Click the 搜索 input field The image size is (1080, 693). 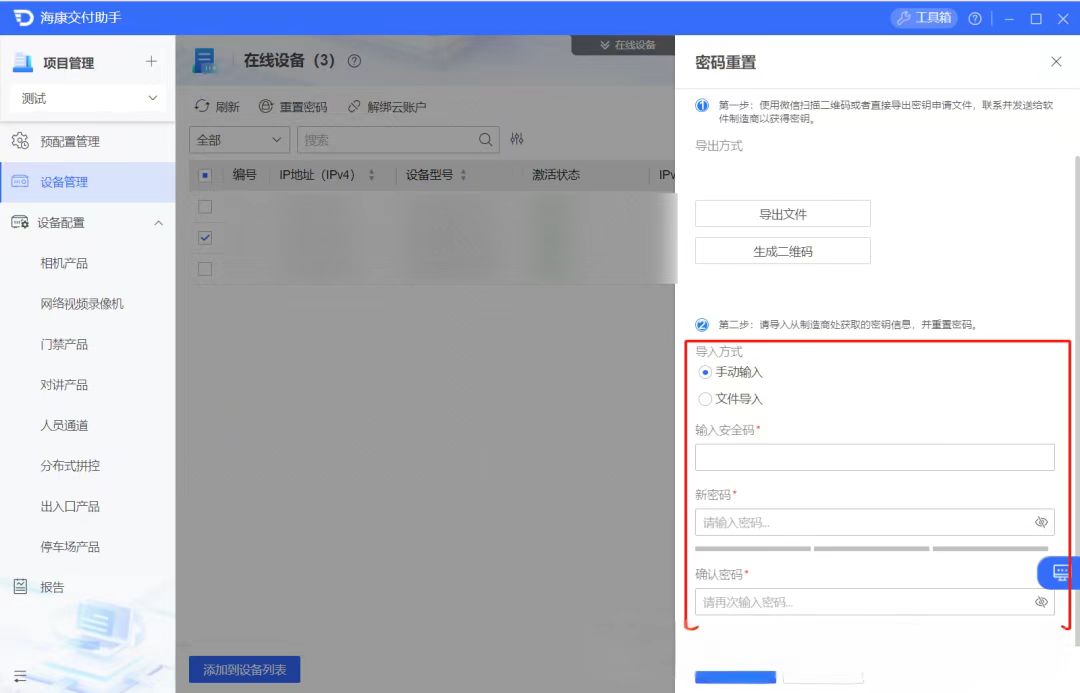387,140
